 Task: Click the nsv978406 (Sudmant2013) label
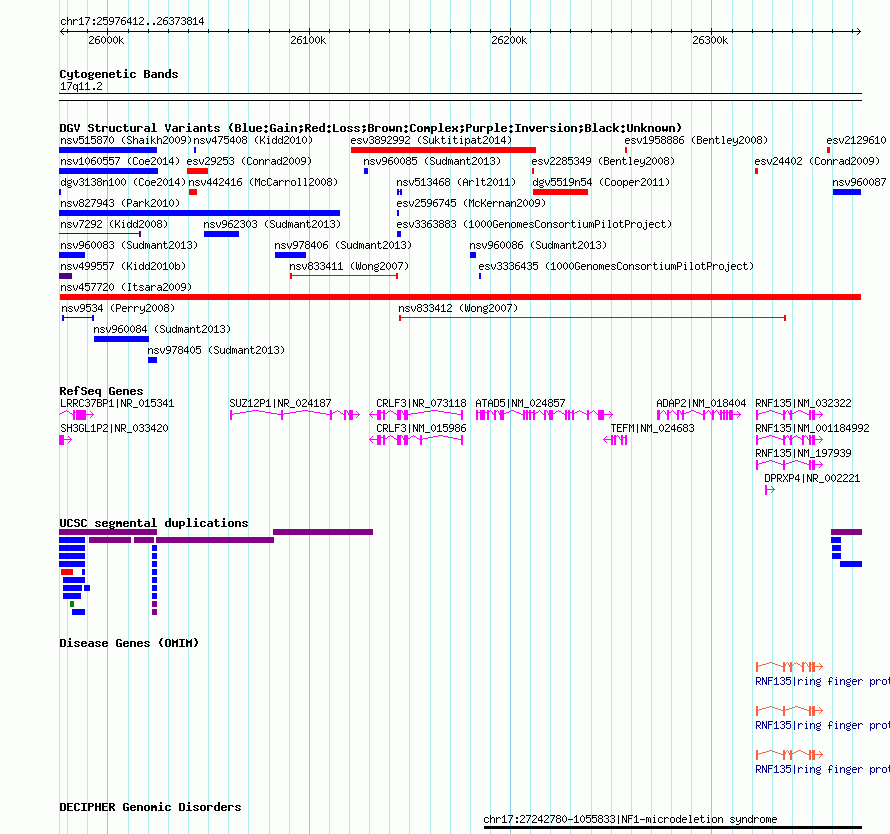343,245
